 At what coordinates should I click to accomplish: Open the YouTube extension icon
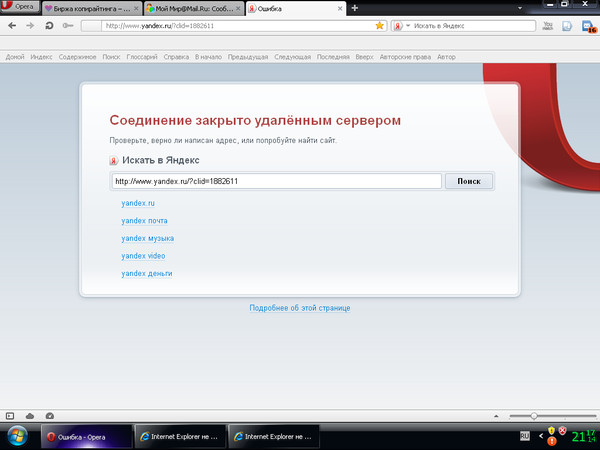point(548,26)
